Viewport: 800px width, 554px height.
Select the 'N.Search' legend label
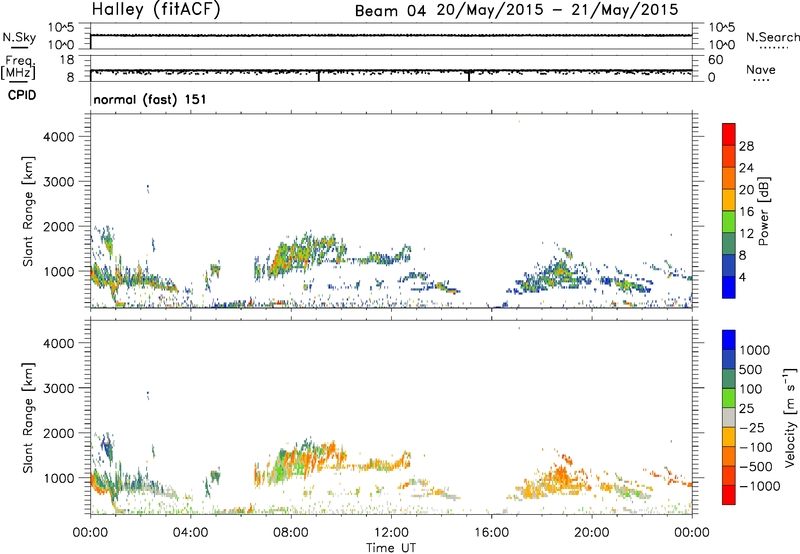(x=773, y=37)
